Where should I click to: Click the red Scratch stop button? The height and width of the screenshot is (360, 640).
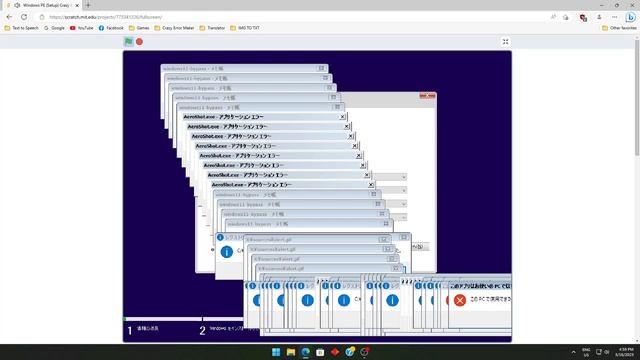pos(139,42)
